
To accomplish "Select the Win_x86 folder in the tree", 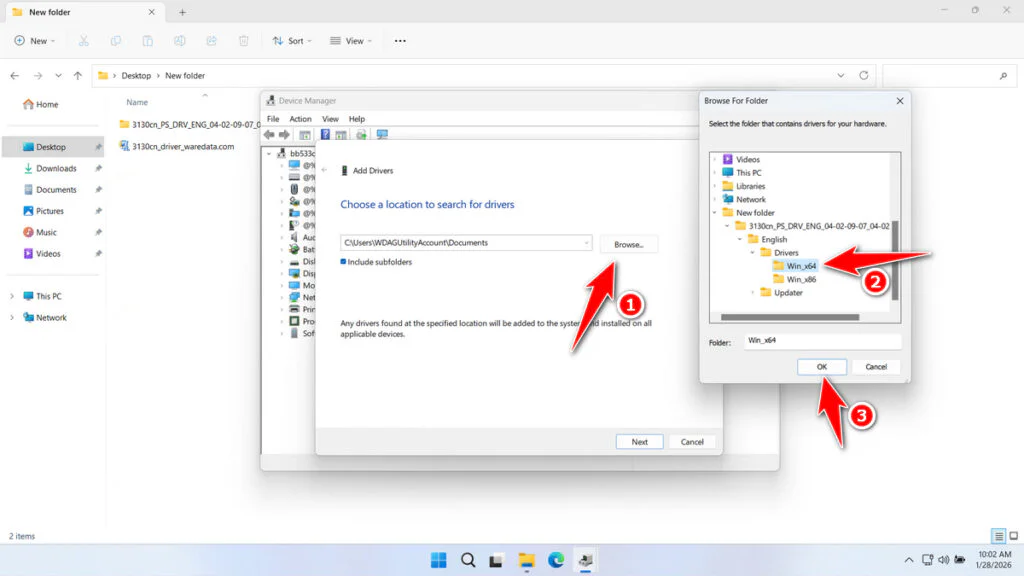I will click(x=800, y=279).
